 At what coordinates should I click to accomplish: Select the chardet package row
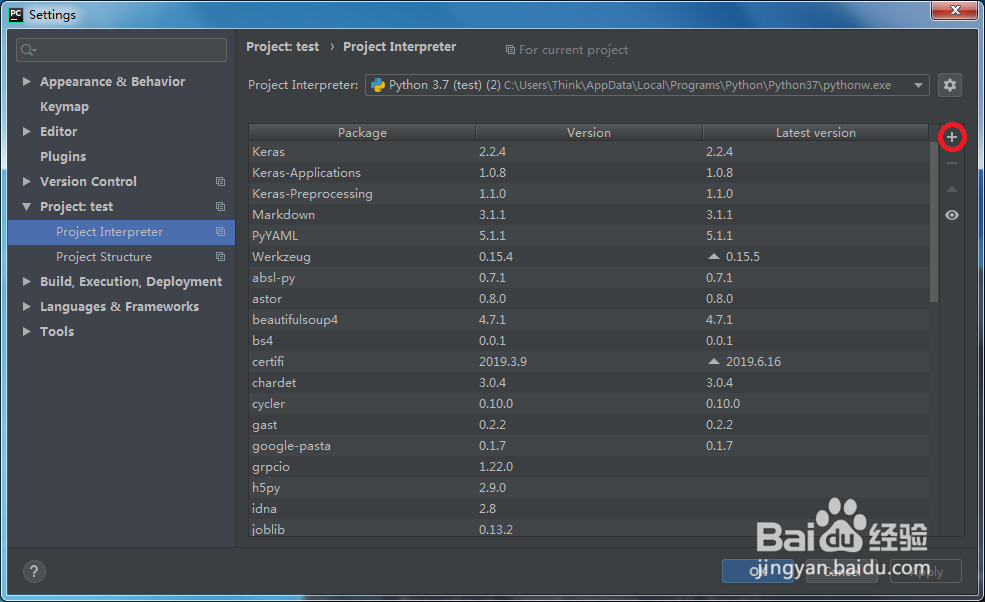pos(589,383)
